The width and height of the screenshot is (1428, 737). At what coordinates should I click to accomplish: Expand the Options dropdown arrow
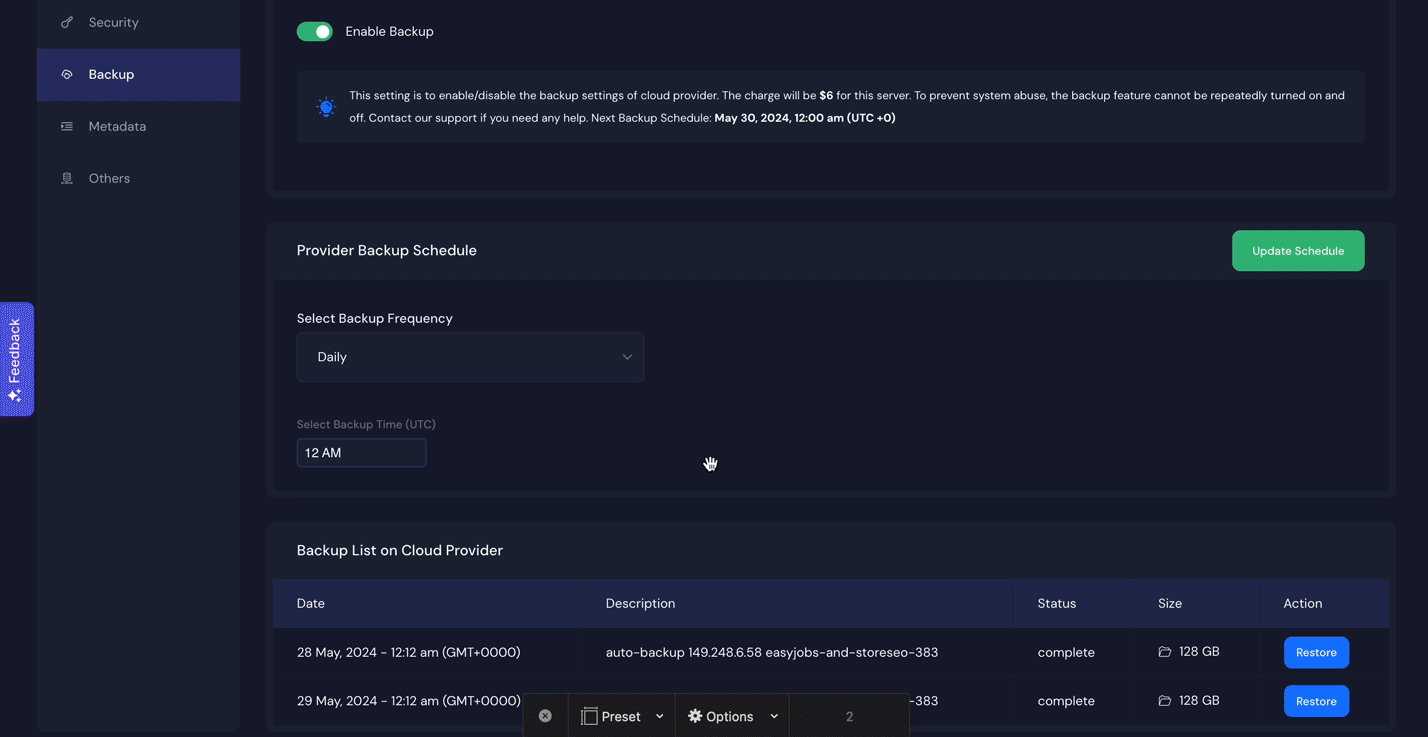click(774, 716)
